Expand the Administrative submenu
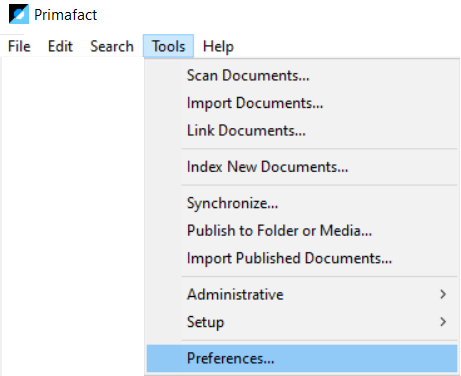 click(x=302, y=294)
